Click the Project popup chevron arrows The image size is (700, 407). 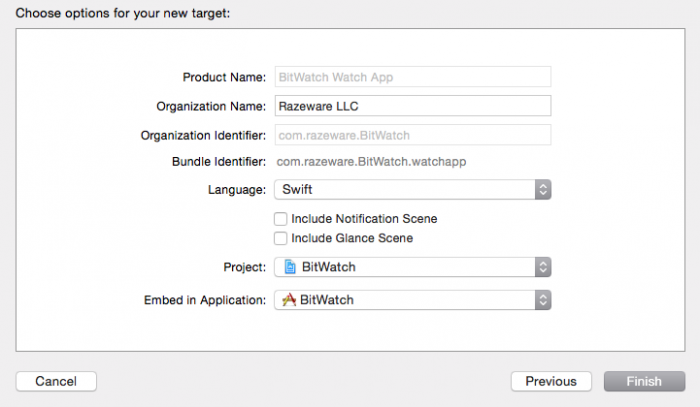click(x=543, y=267)
